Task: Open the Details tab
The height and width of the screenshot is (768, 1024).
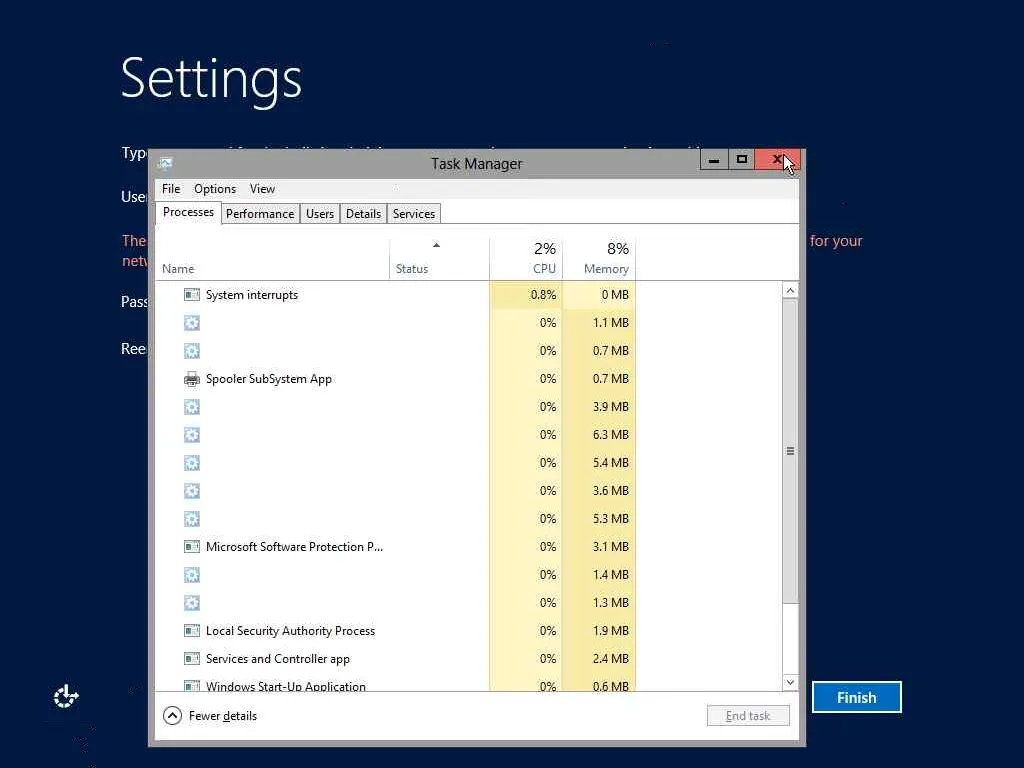Action: (x=363, y=214)
